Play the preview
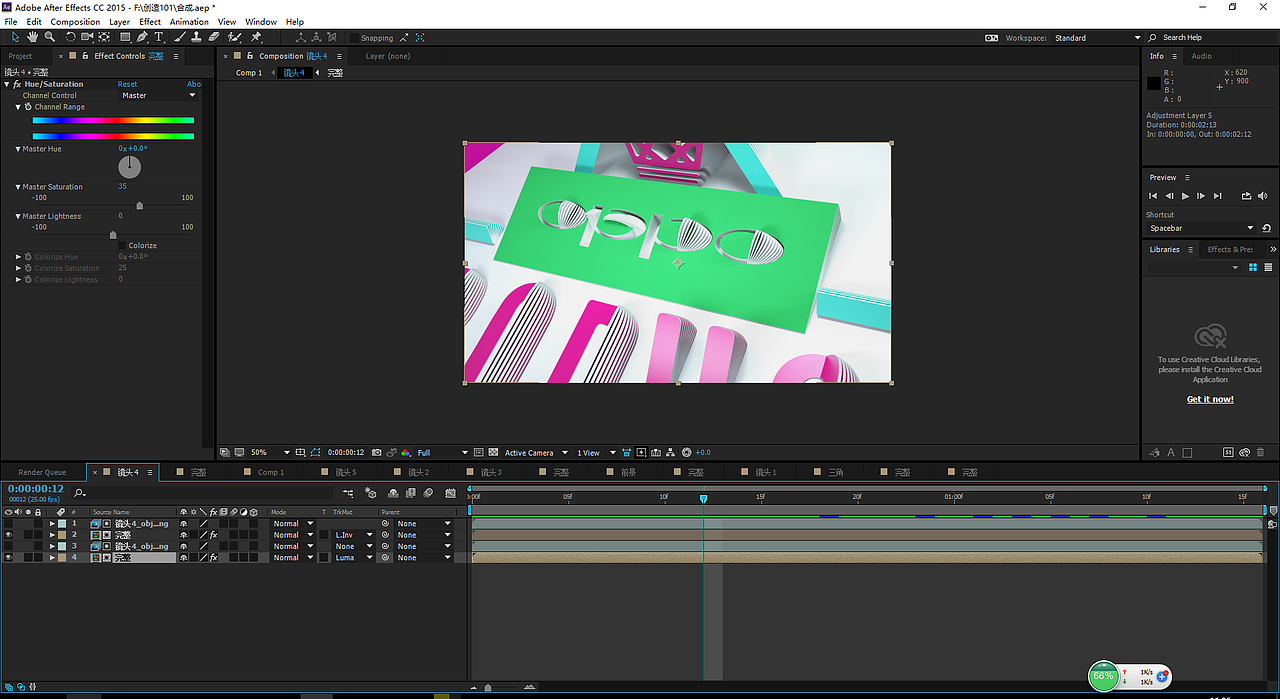 pos(1185,196)
